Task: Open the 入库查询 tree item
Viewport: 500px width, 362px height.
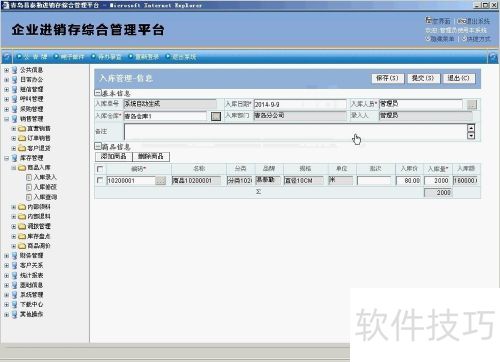Action: point(45,197)
